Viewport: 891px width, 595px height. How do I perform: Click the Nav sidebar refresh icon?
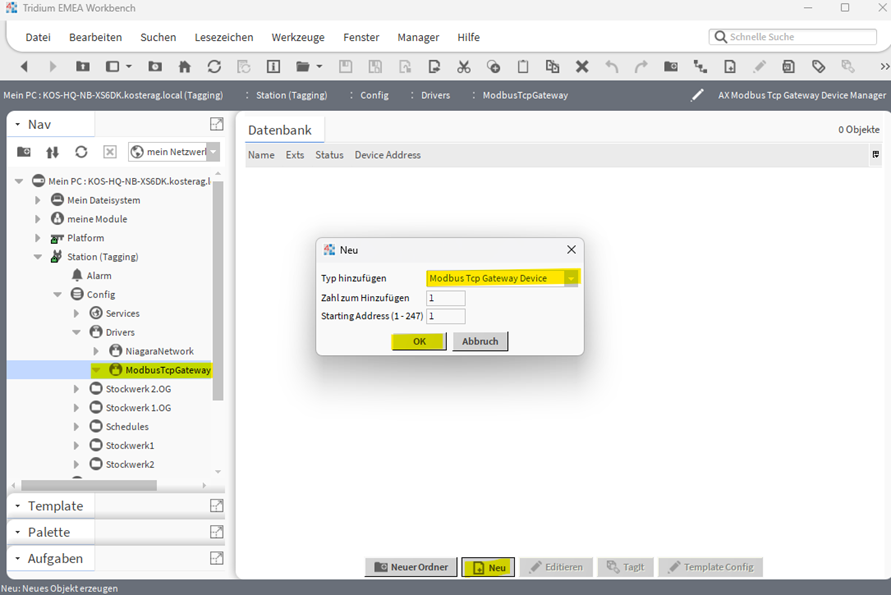click(x=81, y=152)
